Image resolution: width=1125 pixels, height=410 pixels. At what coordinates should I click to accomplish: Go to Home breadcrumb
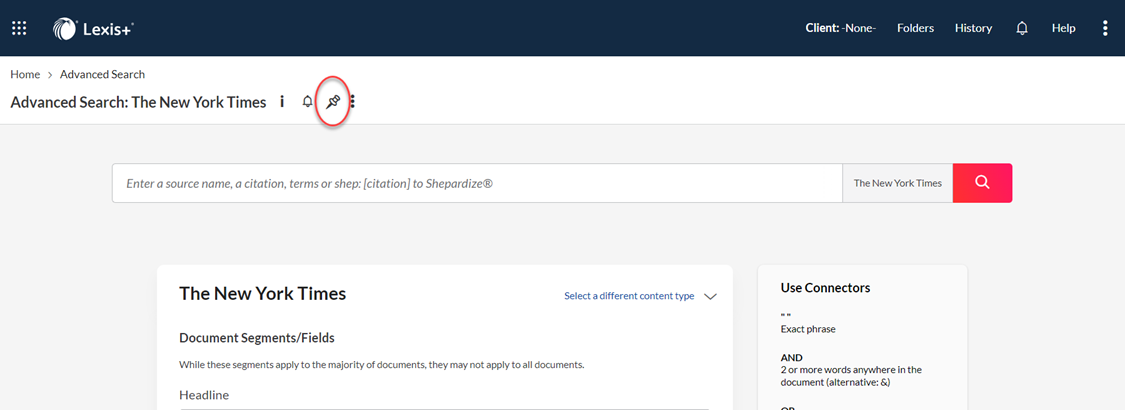tap(25, 74)
